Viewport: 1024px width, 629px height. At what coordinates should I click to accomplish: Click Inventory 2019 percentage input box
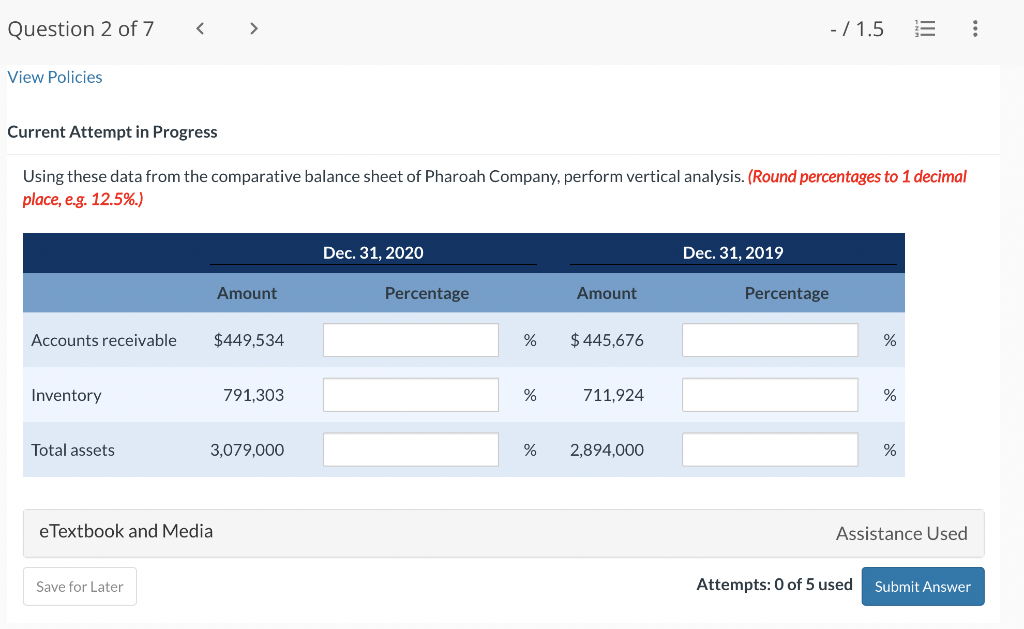point(770,395)
